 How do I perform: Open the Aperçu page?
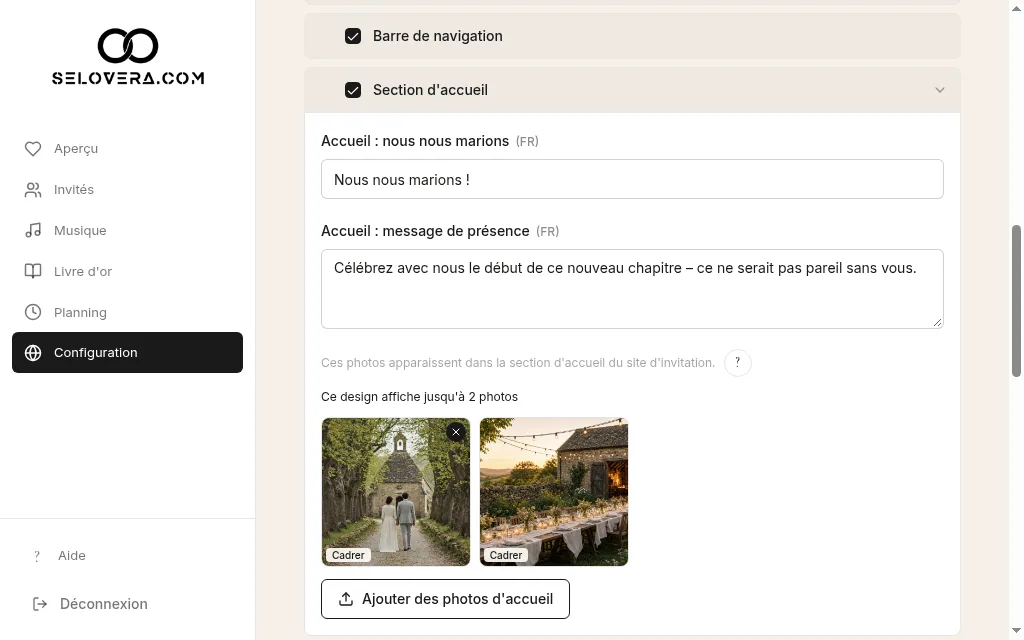click(127, 149)
